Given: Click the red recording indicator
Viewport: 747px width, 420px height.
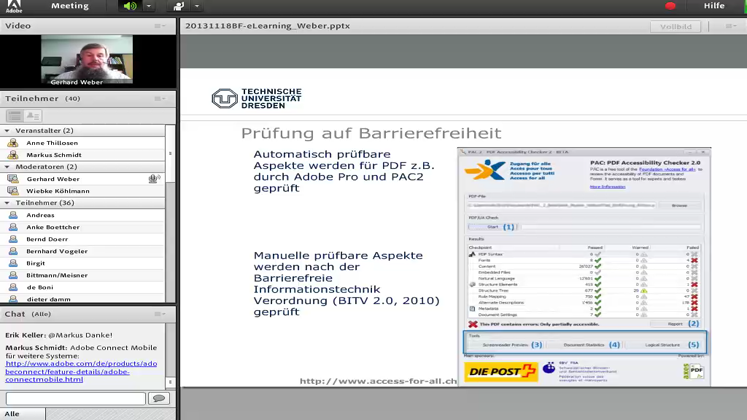Looking at the screenshot, I should 670,6.
